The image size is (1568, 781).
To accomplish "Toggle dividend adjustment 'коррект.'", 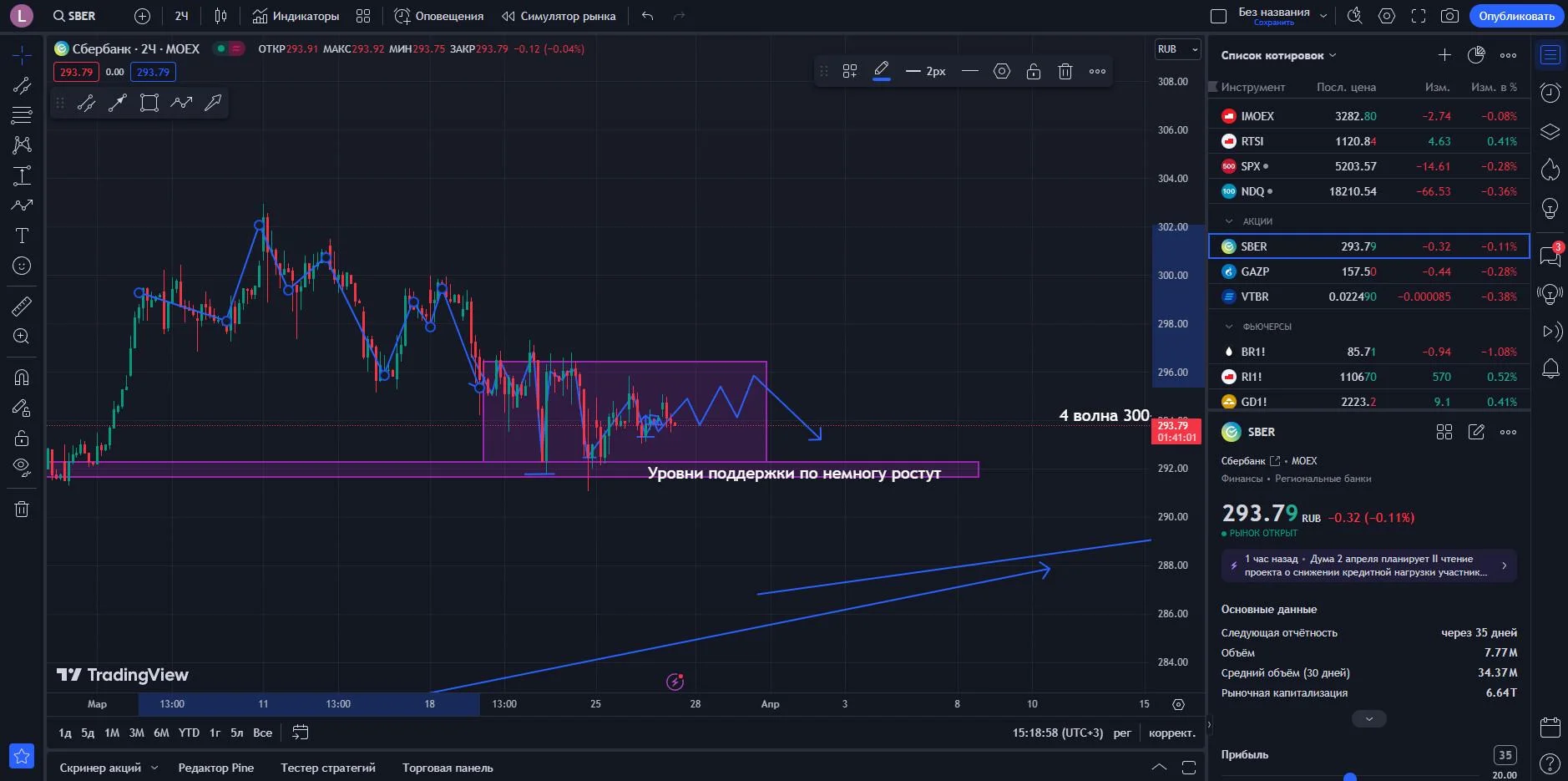I will (x=1172, y=733).
